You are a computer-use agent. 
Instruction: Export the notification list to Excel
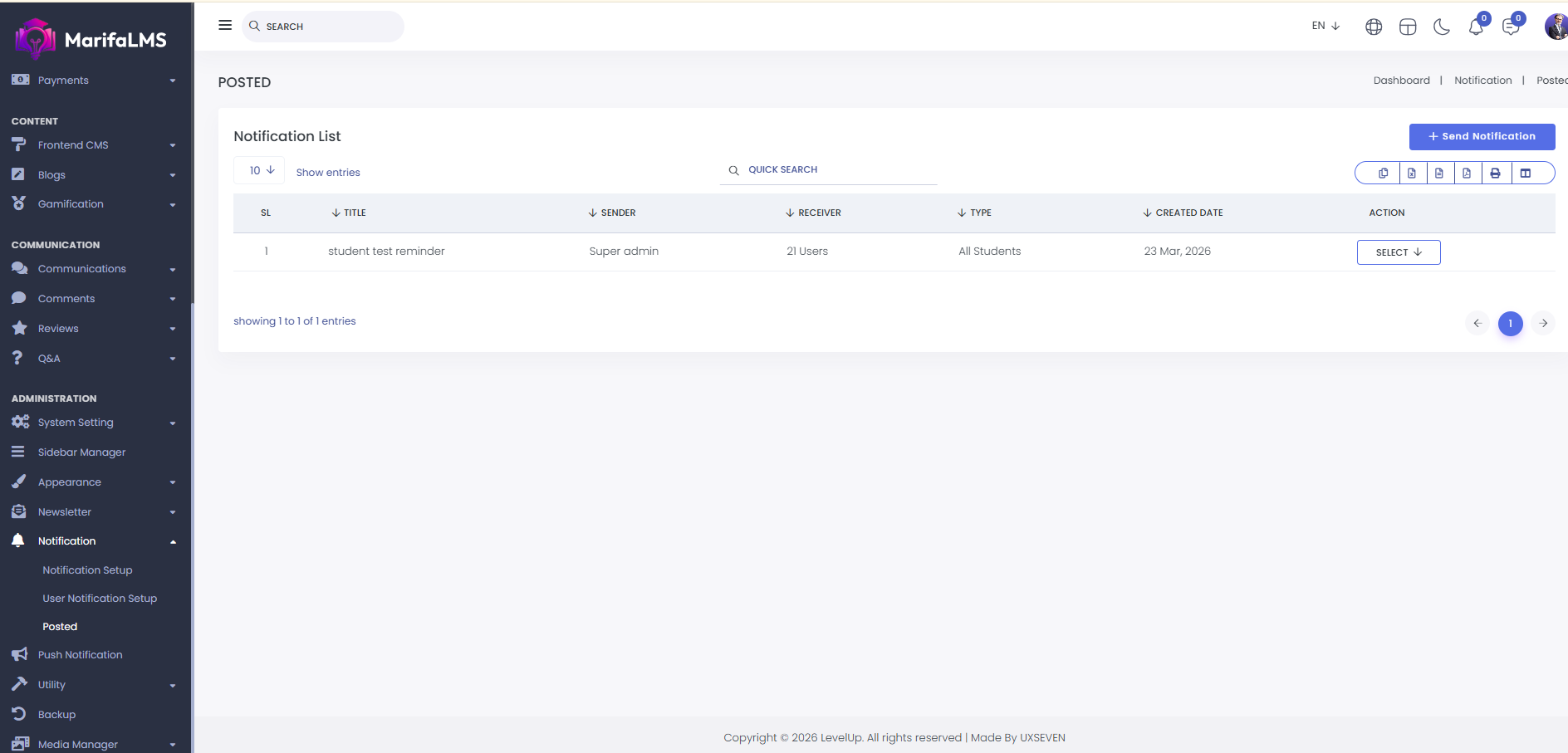click(x=1411, y=173)
